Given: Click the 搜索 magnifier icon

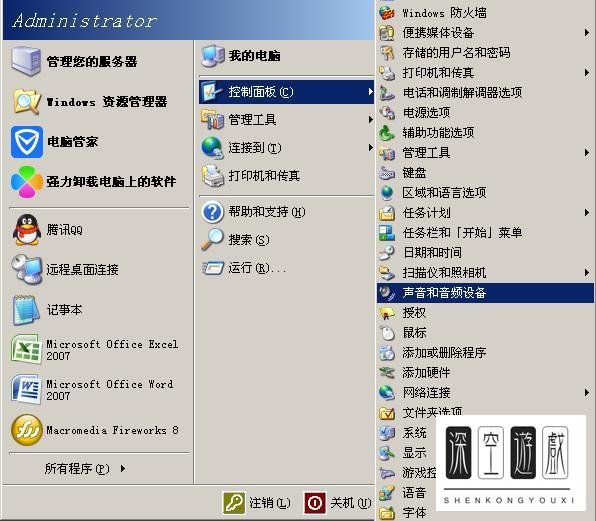Looking at the screenshot, I should 212,239.
